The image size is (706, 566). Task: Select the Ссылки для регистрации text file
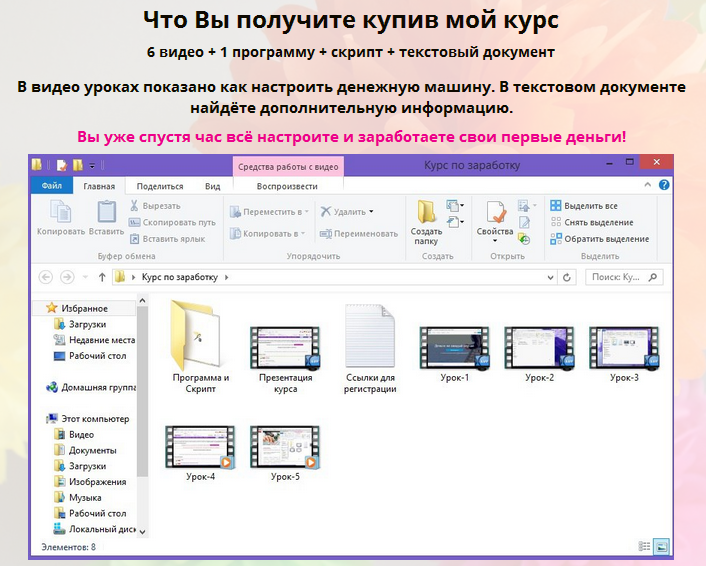click(370, 349)
